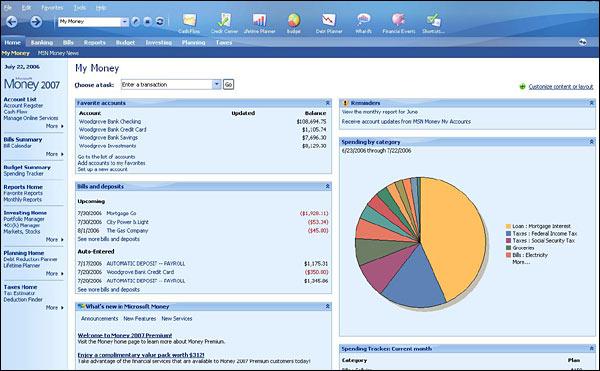Collapse the Favorite accounts panel
Screen dimensions: 600x371
click(328, 103)
